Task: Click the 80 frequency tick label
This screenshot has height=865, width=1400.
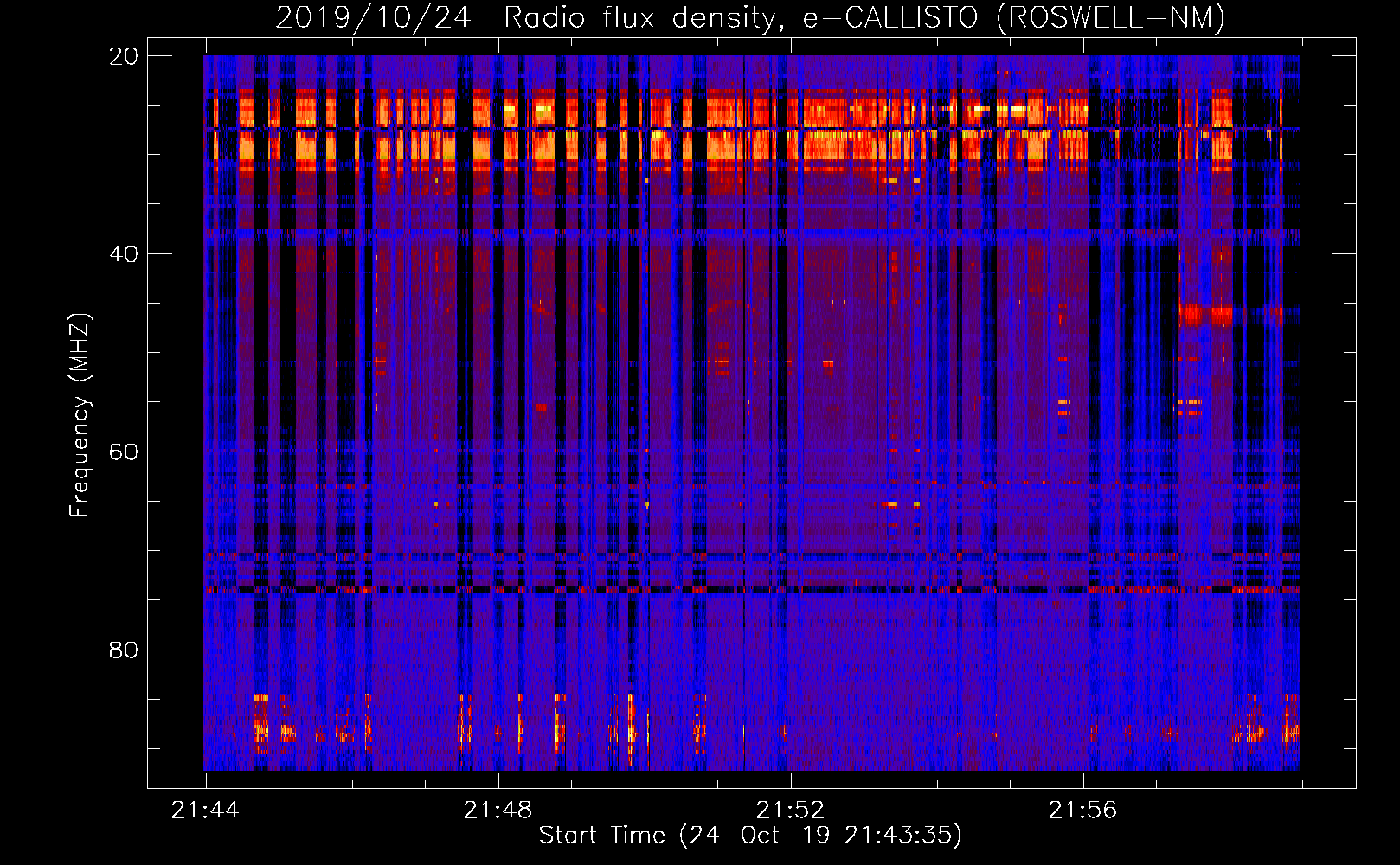Action: click(124, 650)
